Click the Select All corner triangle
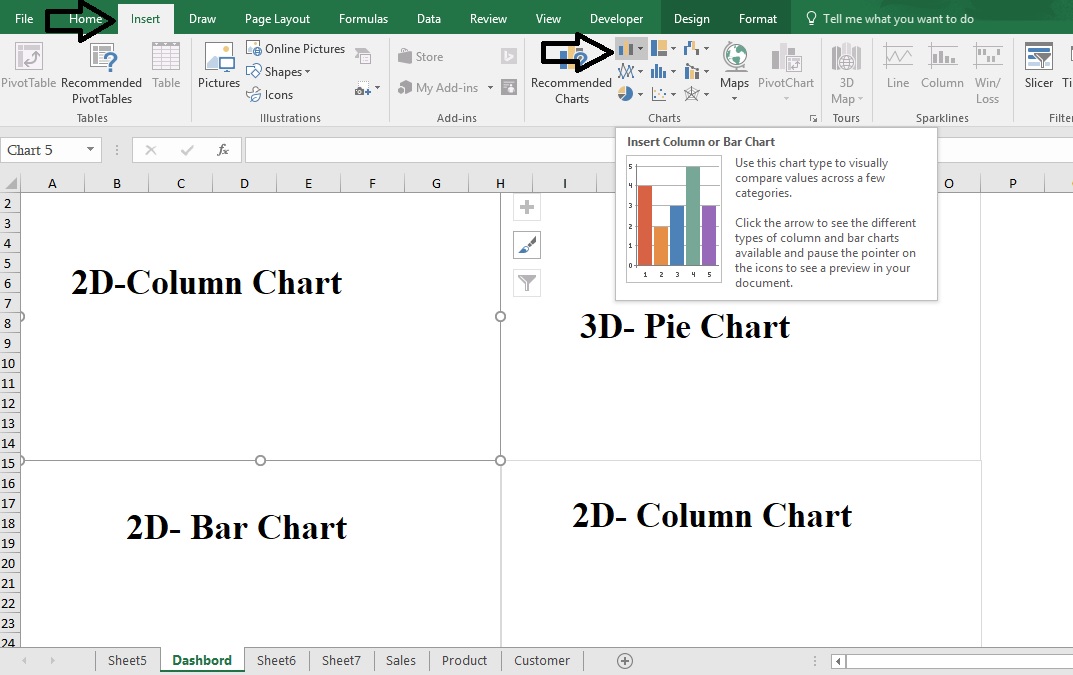 10,183
